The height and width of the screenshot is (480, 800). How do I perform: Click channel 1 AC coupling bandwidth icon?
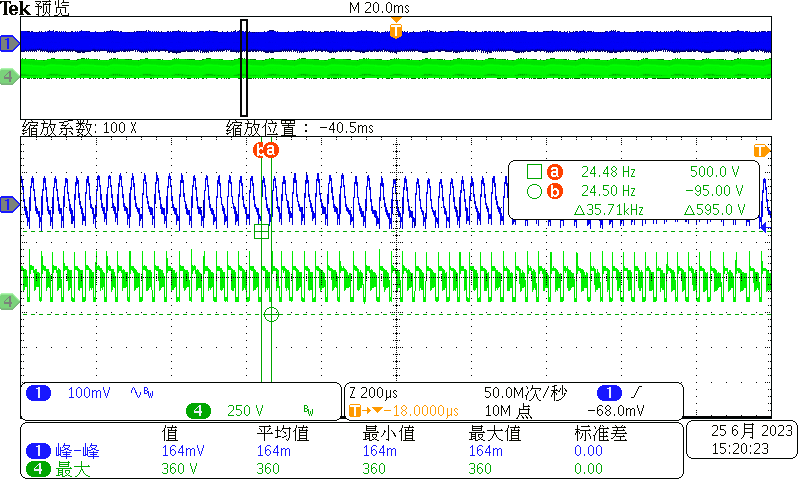click(x=142, y=392)
